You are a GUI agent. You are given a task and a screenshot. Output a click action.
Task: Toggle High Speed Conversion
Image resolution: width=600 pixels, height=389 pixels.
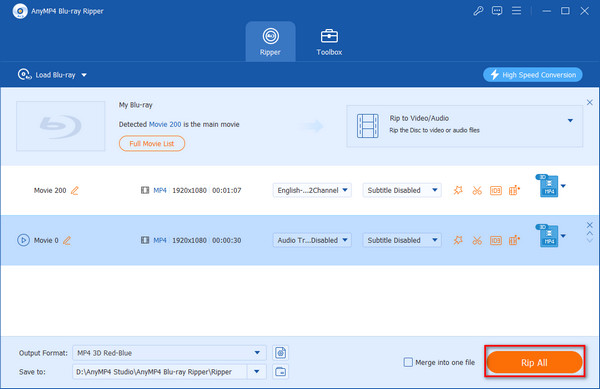[533, 75]
